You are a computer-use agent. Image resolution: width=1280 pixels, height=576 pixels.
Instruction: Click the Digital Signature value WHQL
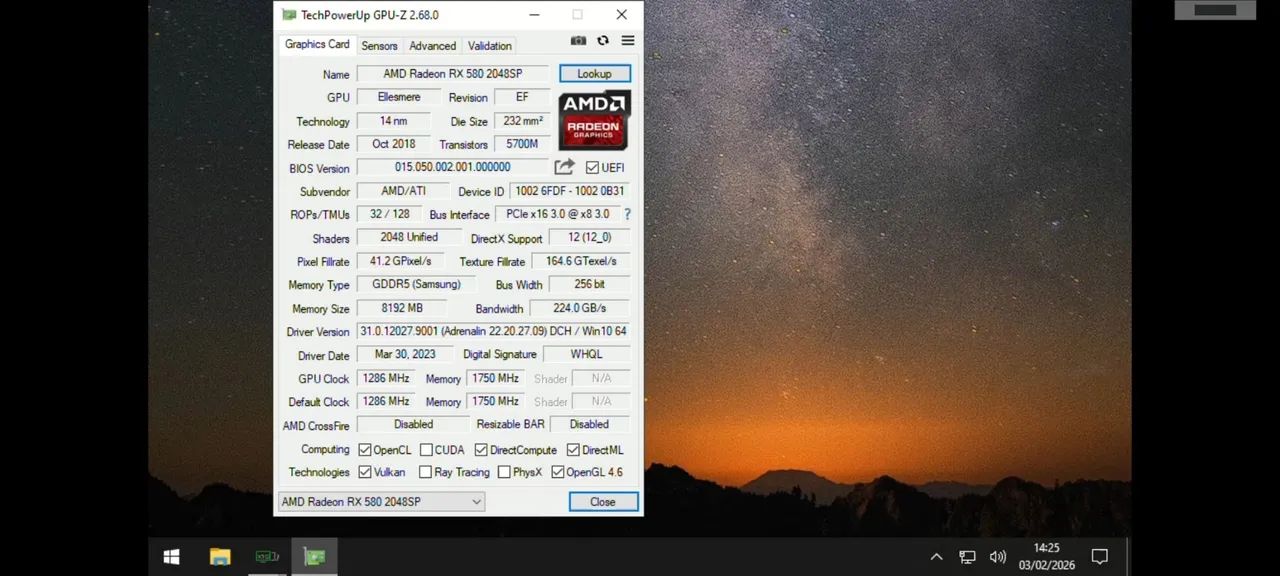click(x=587, y=354)
